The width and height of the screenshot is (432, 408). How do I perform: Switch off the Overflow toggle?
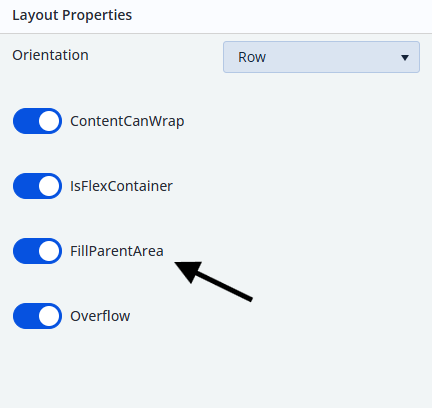[37, 316]
